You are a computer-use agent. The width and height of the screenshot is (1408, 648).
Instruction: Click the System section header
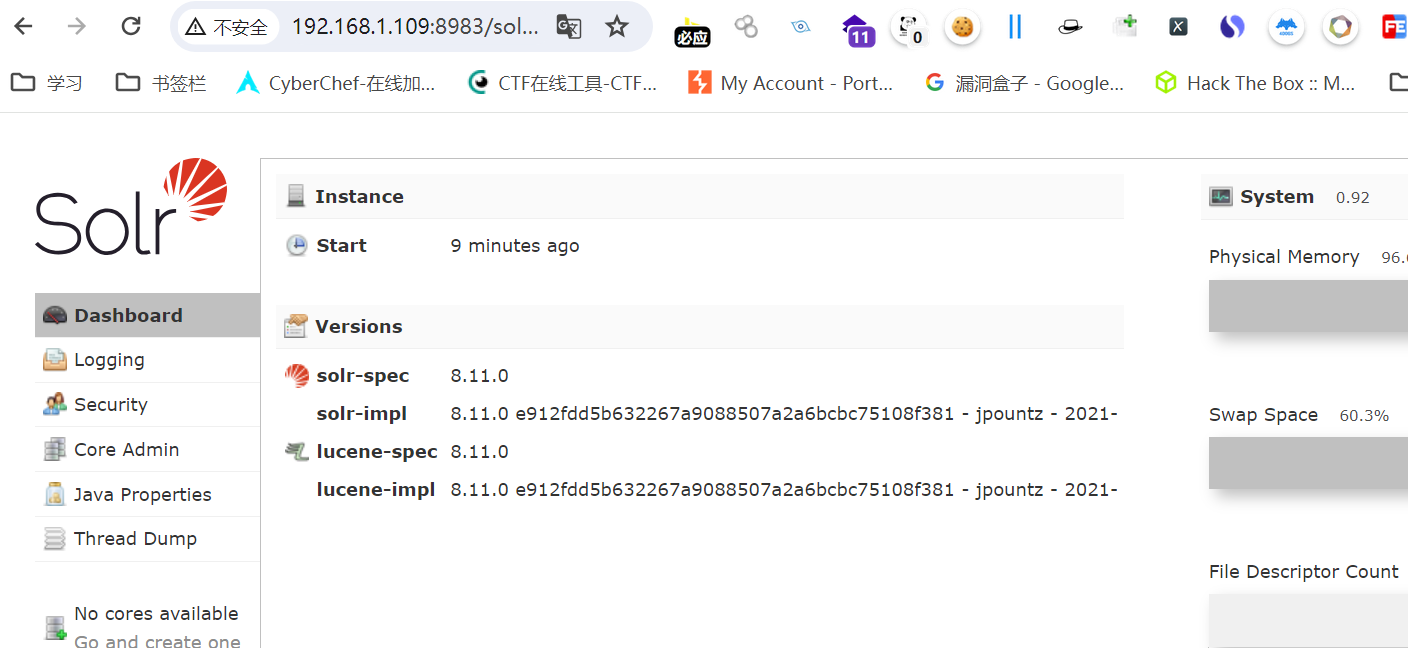click(1304, 197)
